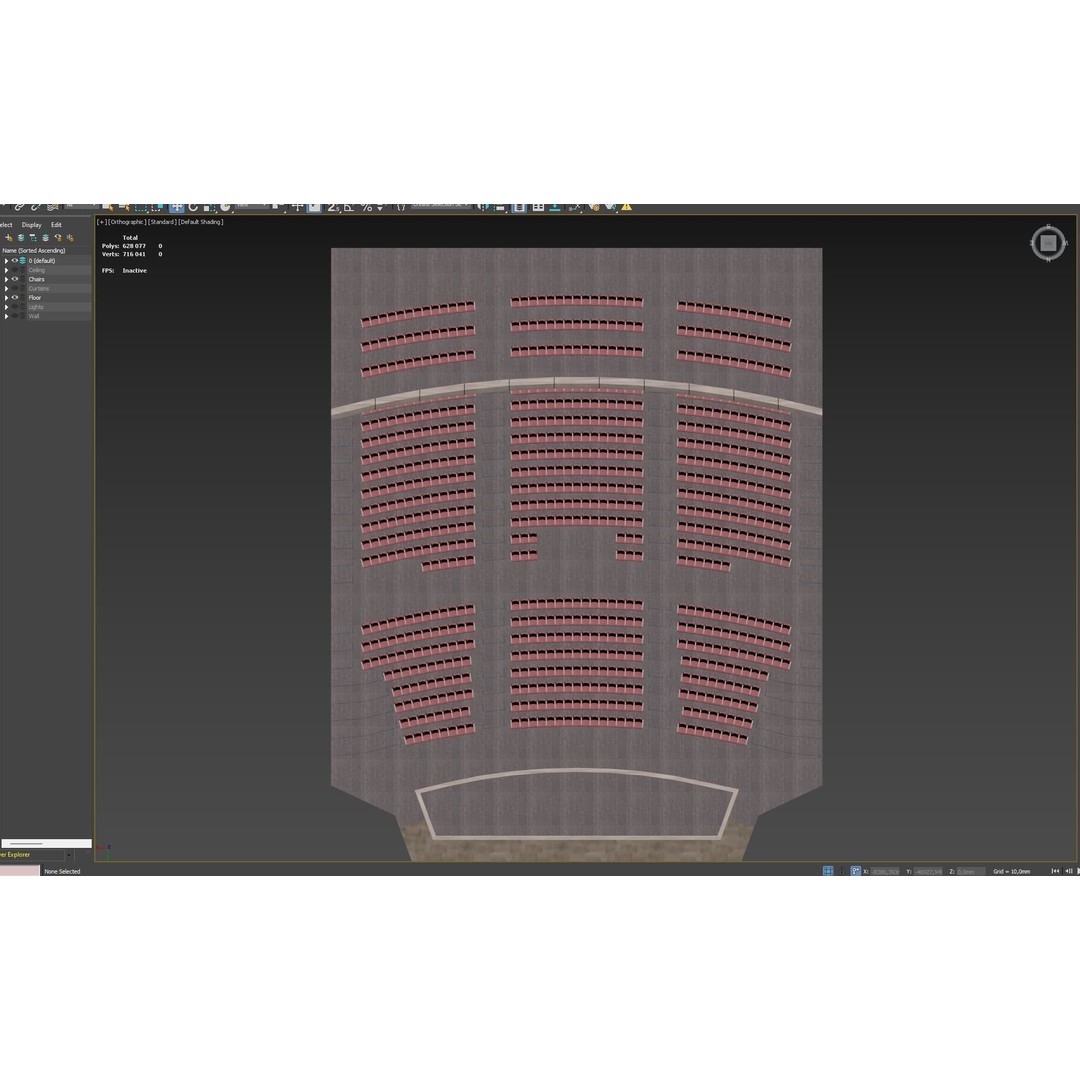Hide the Chairs layer with its eye icon

coord(14,279)
